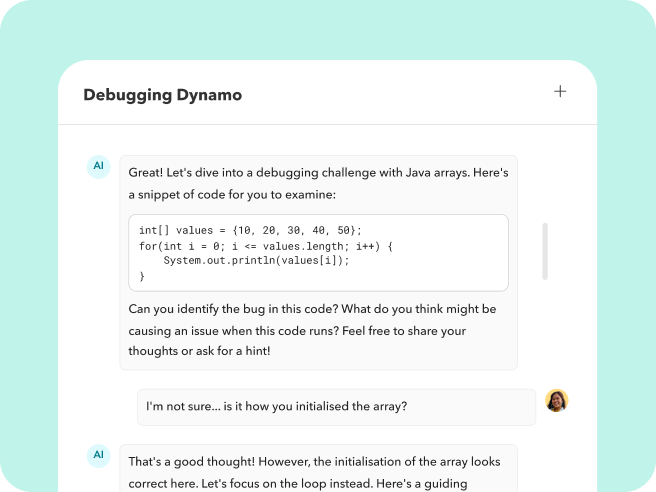Click the plus icon to start new chat
656x492 pixels.
560,92
